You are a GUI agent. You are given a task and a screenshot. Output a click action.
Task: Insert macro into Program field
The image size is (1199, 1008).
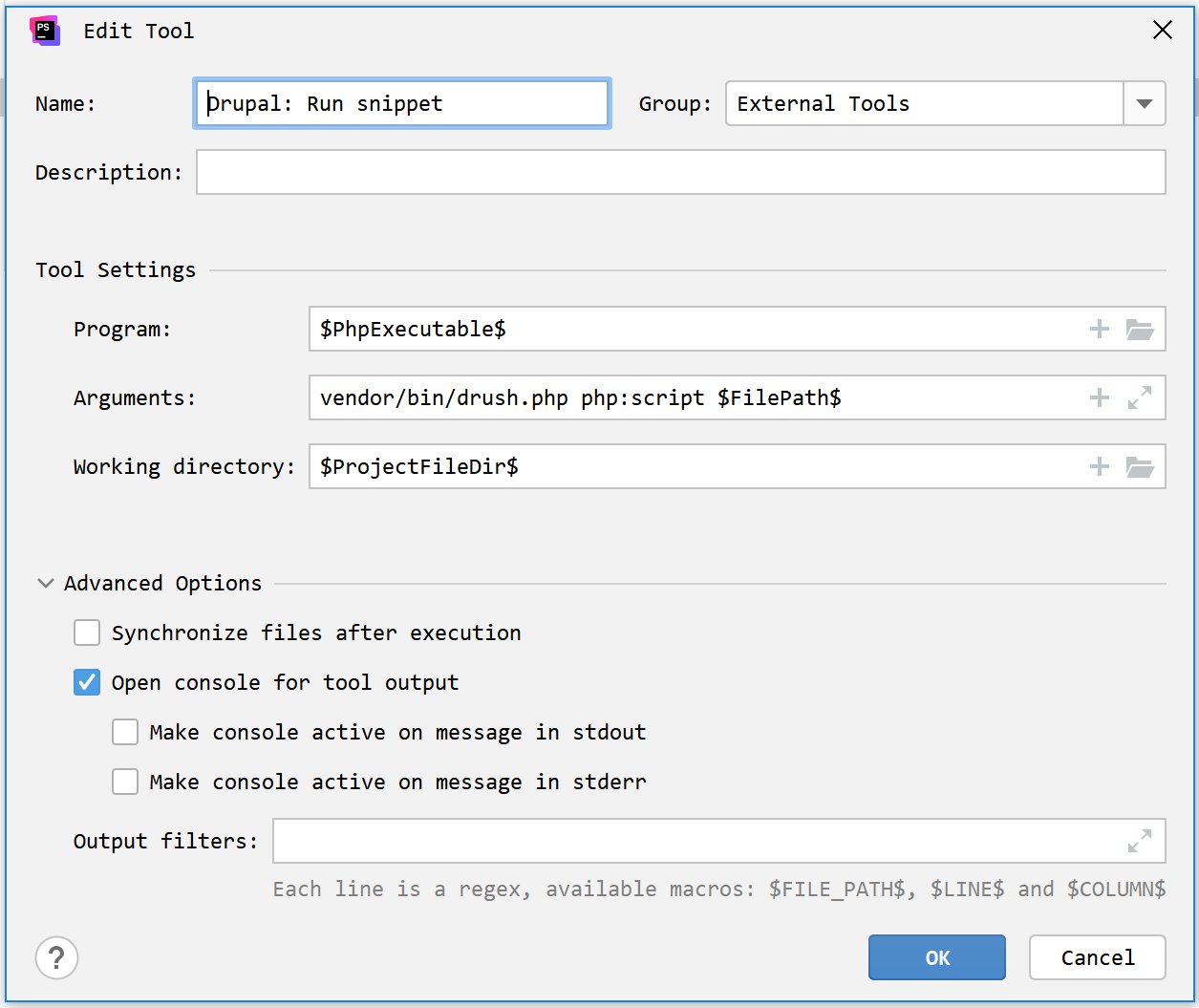pos(1100,329)
